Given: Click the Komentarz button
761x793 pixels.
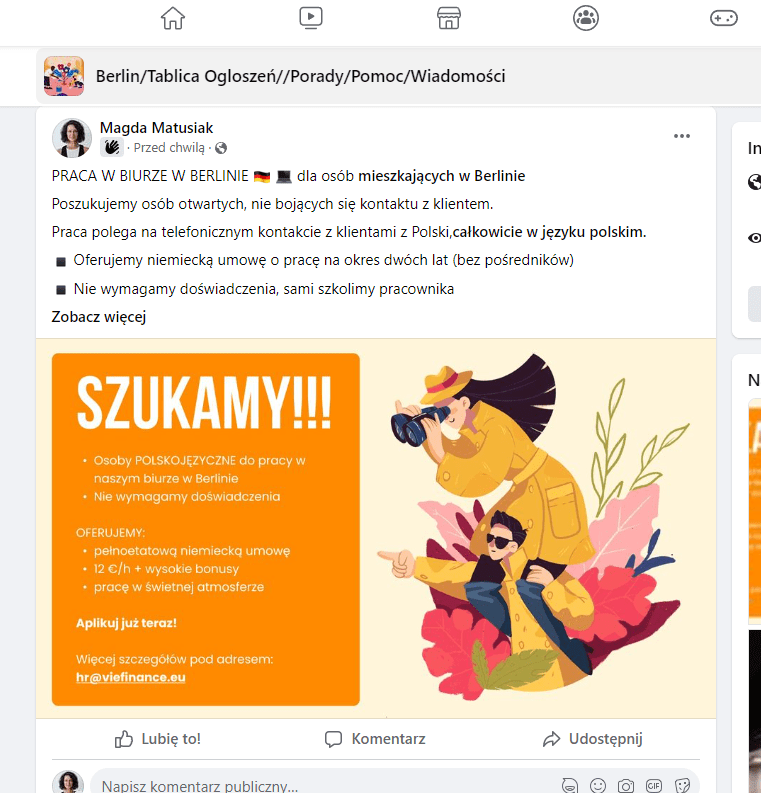Looking at the screenshot, I should click(x=375, y=739).
